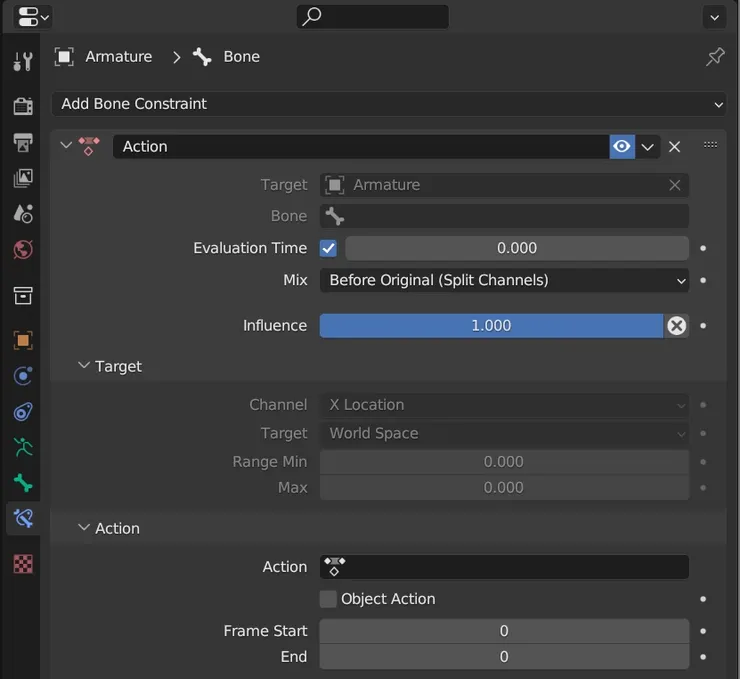The height and width of the screenshot is (679, 740).
Task: Open Texture properties checkered icon
Action: tap(23, 564)
